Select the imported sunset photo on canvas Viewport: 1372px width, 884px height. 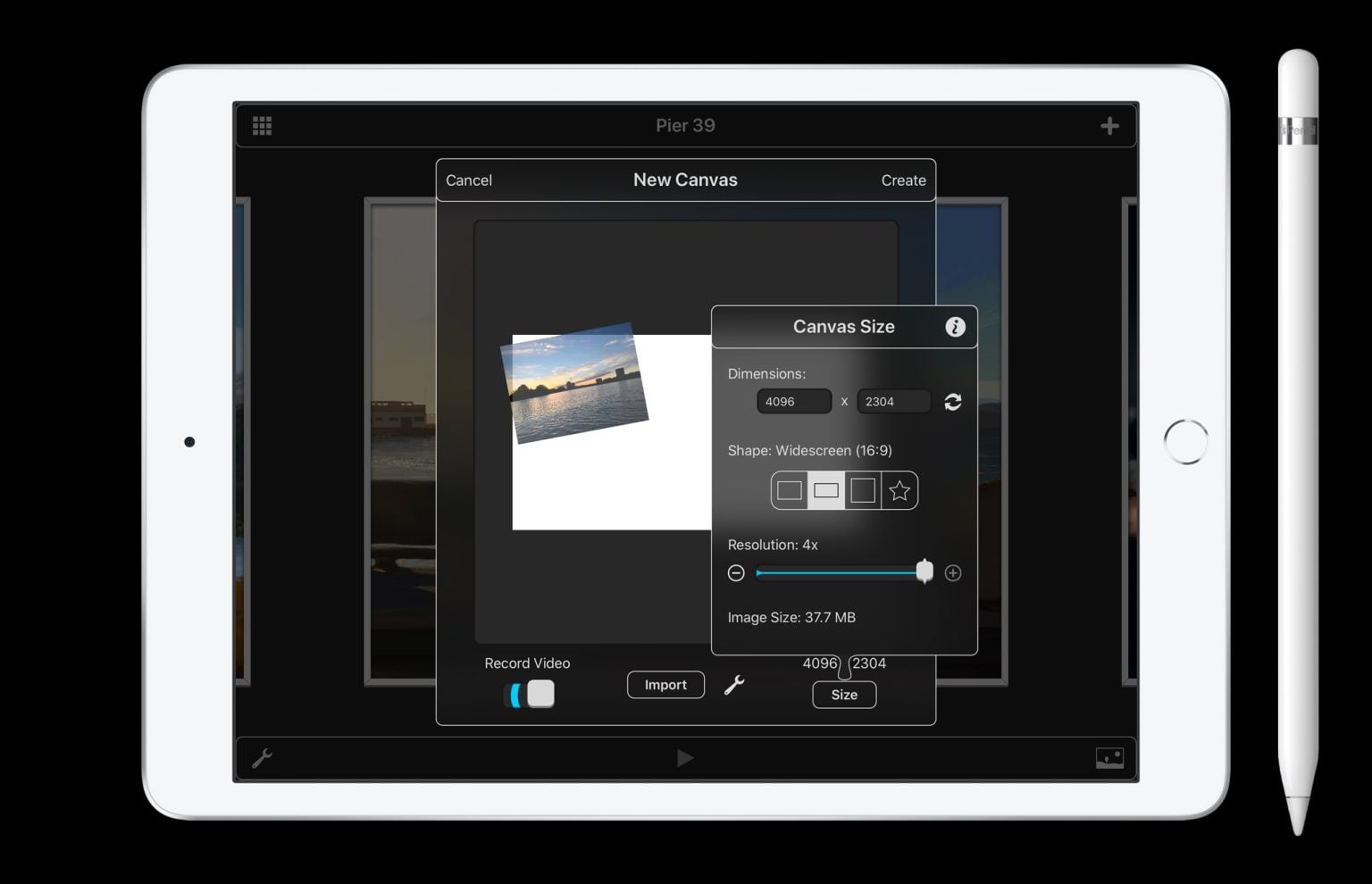(x=574, y=383)
